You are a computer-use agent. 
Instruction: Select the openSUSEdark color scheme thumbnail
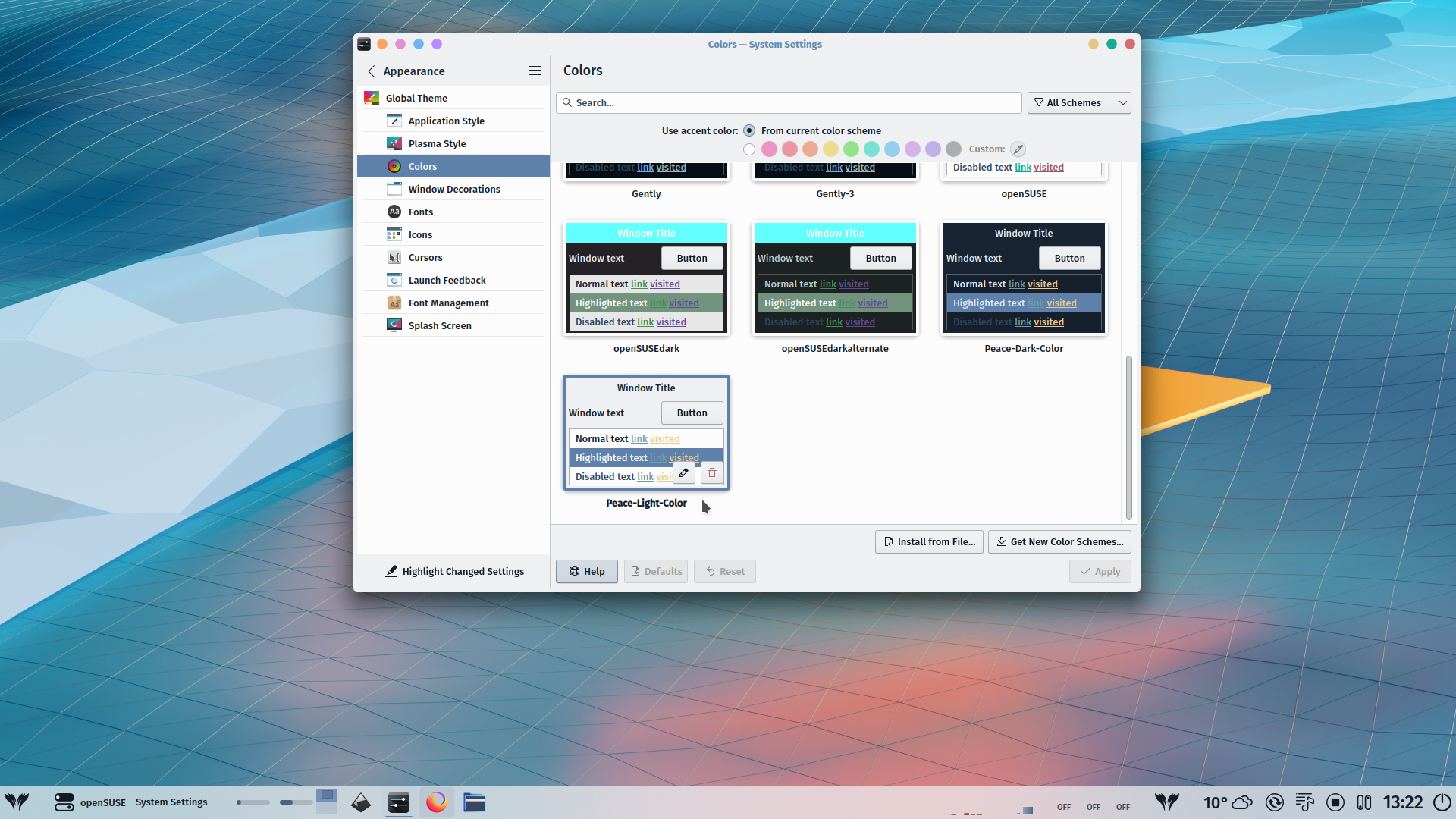646,278
